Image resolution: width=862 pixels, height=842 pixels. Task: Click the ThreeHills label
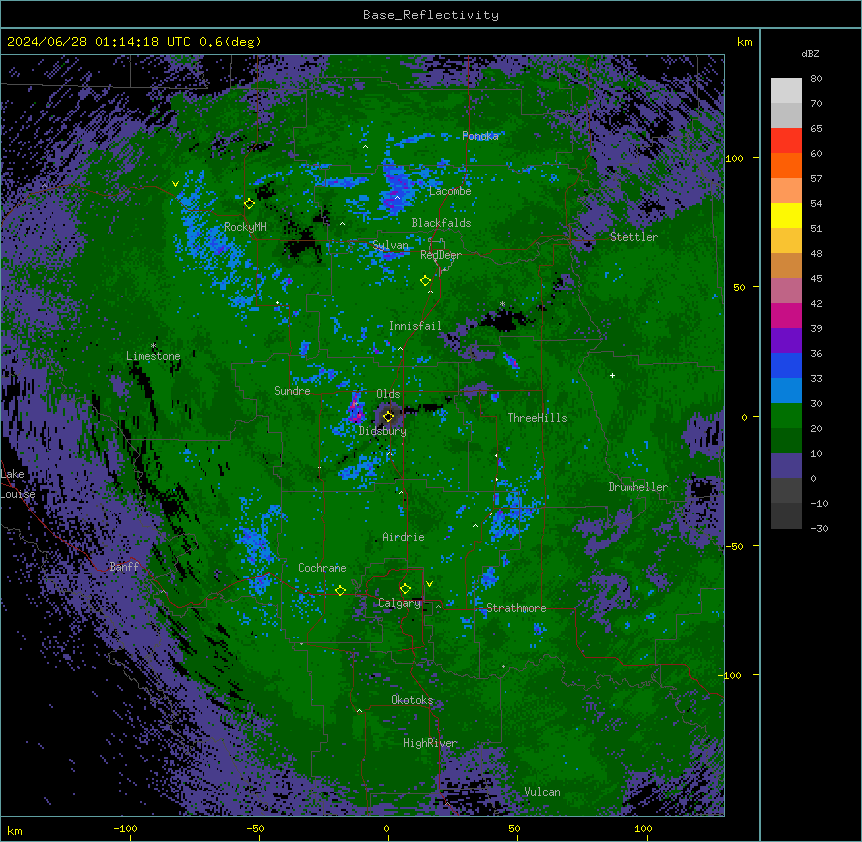(537, 418)
